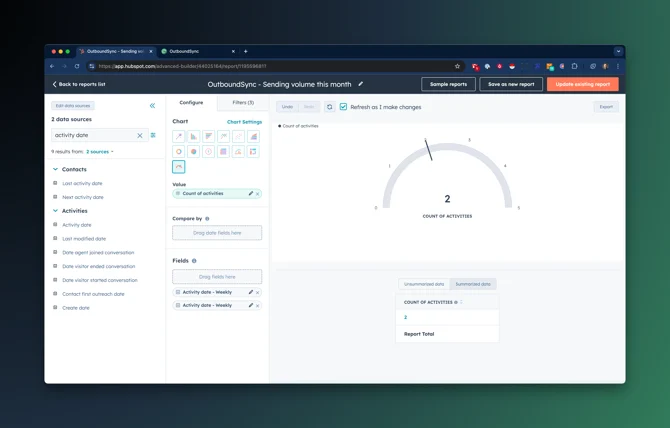Image resolution: width=670 pixels, height=428 pixels.
Task: Pick the line chart type
Action: 223,137
